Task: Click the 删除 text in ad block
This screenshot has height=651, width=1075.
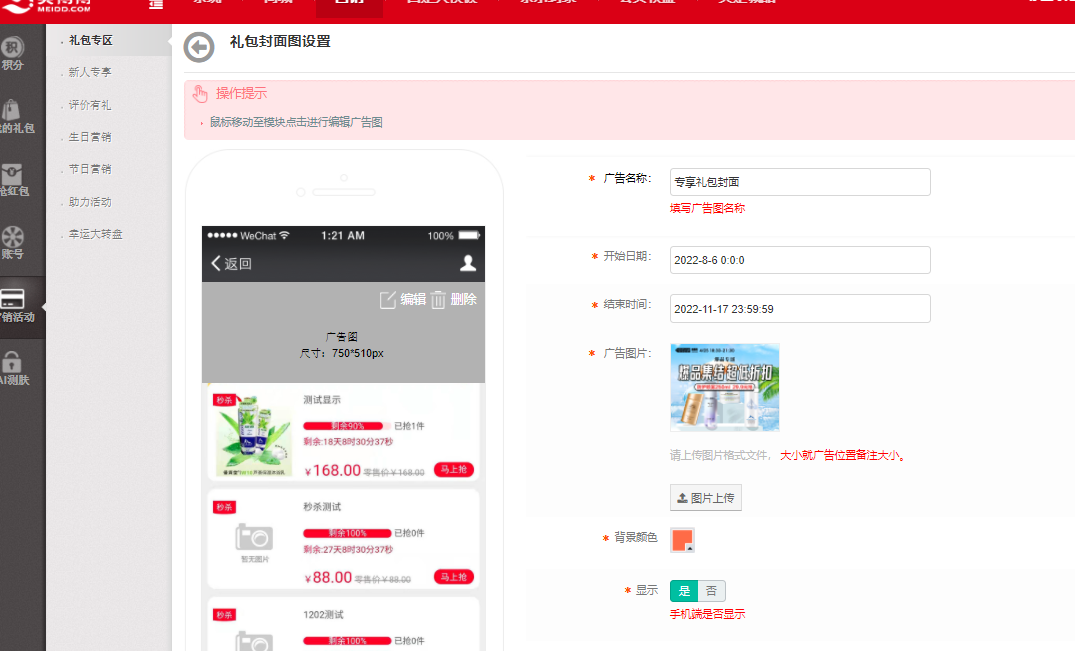Action: (463, 299)
